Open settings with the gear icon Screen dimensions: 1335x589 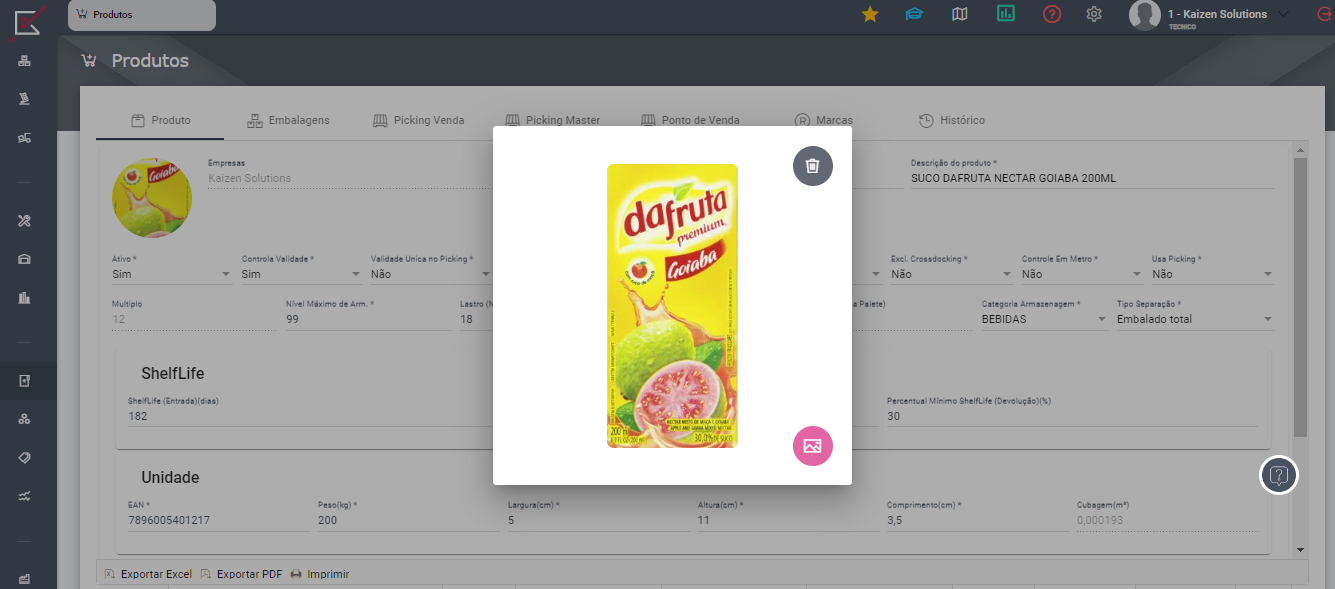(x=1094, y=14)
